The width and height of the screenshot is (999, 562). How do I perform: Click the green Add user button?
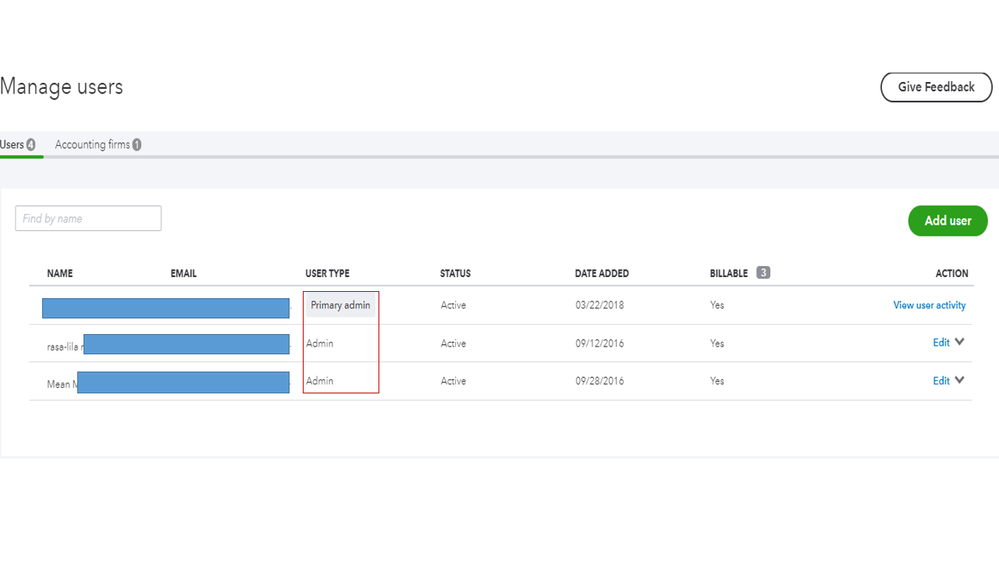(x=947, y=220)
